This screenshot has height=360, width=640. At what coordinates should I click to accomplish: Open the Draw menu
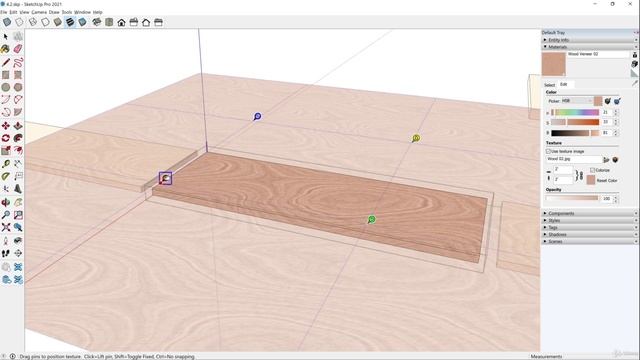[x=54, y=12]
